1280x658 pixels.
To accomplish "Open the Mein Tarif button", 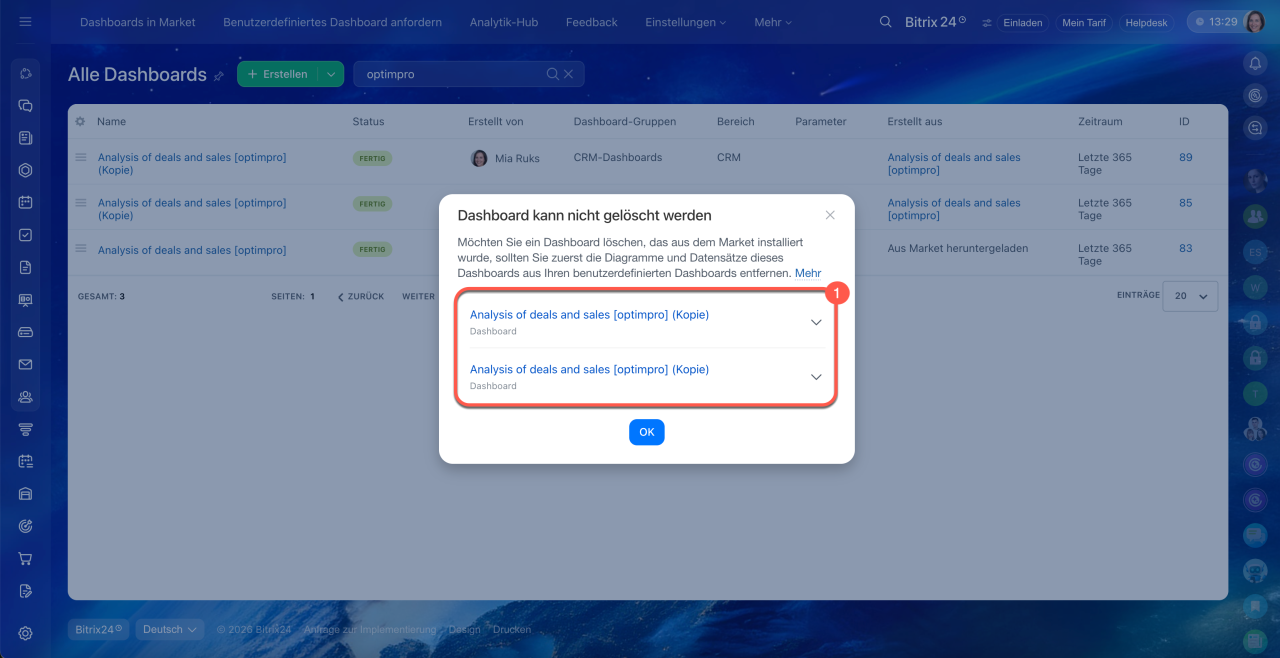I will (x=1084, y=22).
